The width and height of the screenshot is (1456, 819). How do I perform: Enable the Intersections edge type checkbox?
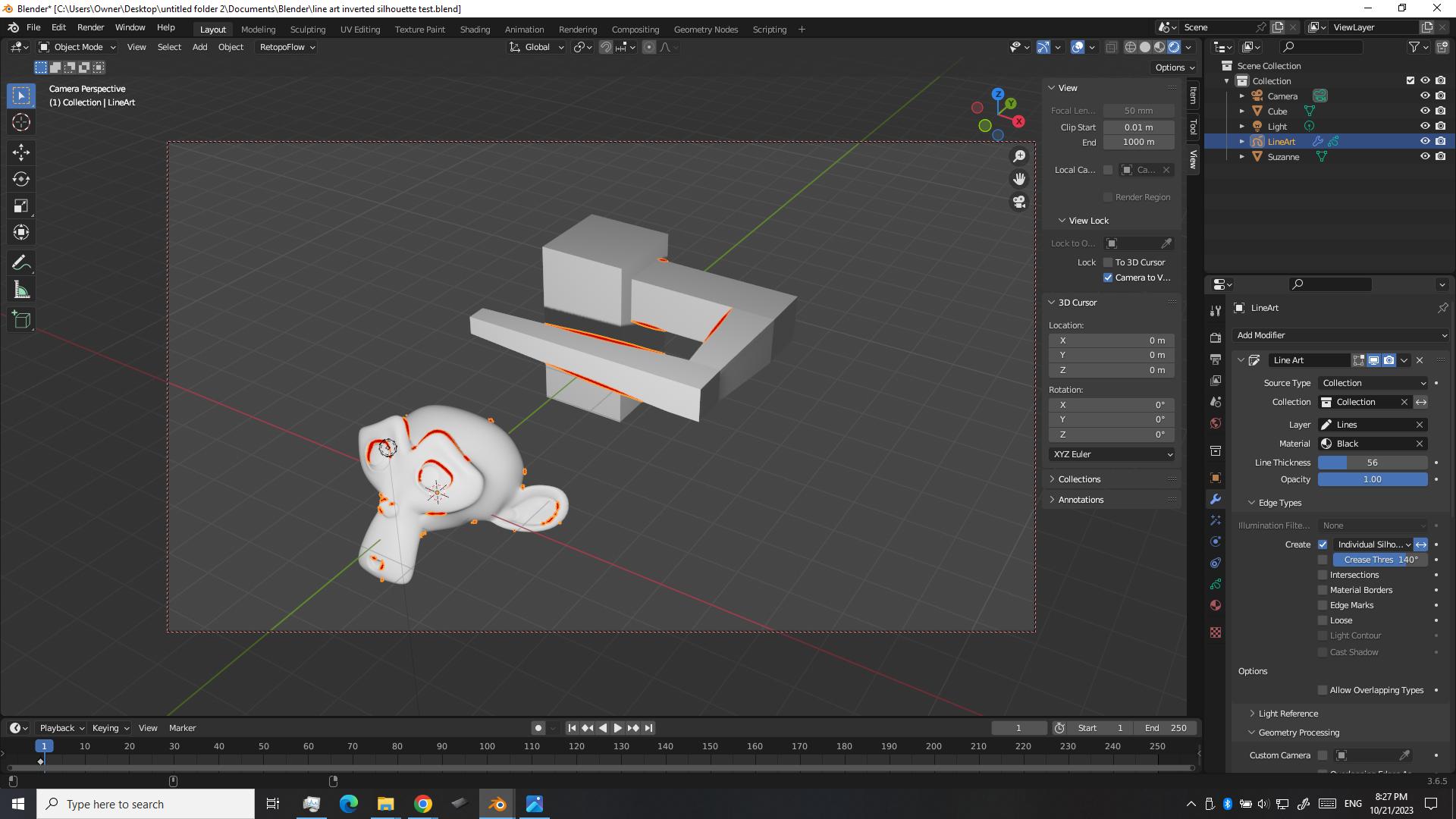pyautogui.click(x=1323, y=575)
